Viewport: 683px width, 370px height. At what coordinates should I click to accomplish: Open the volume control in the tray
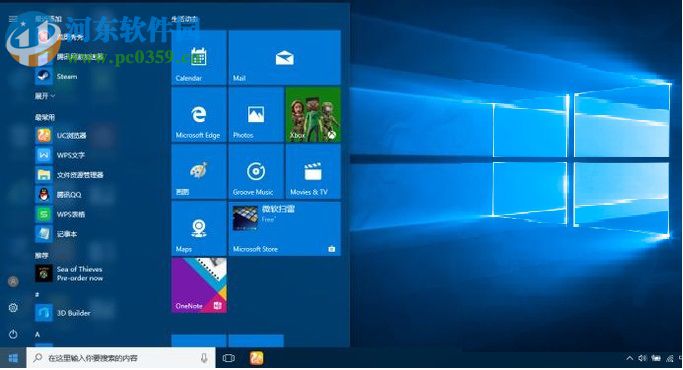click(x=642, y=358)
